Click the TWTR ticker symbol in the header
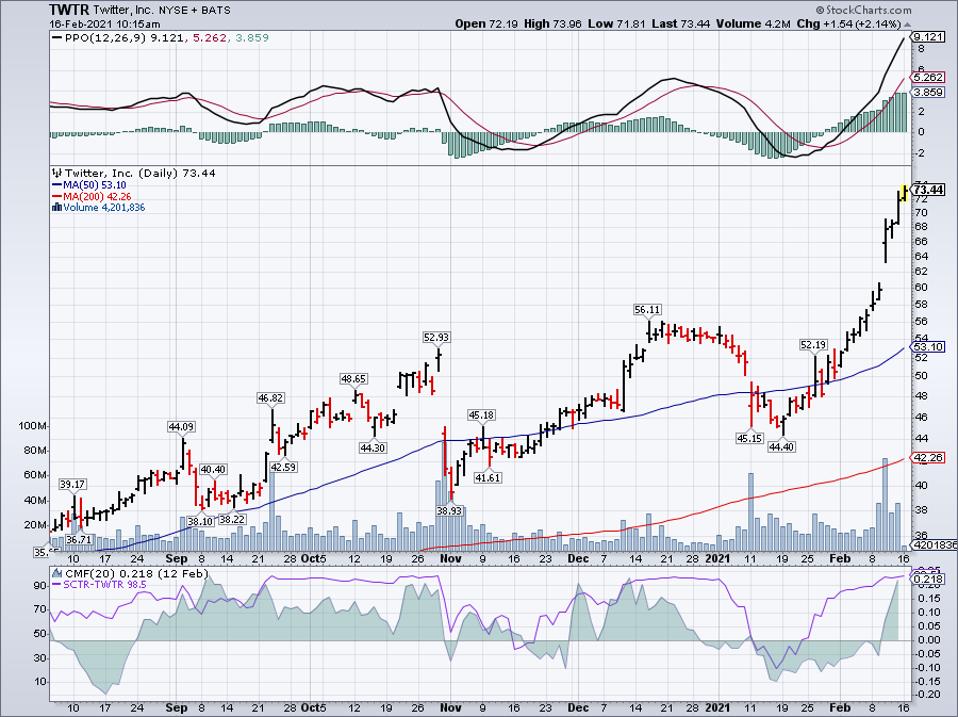 (x=70, y=10)
